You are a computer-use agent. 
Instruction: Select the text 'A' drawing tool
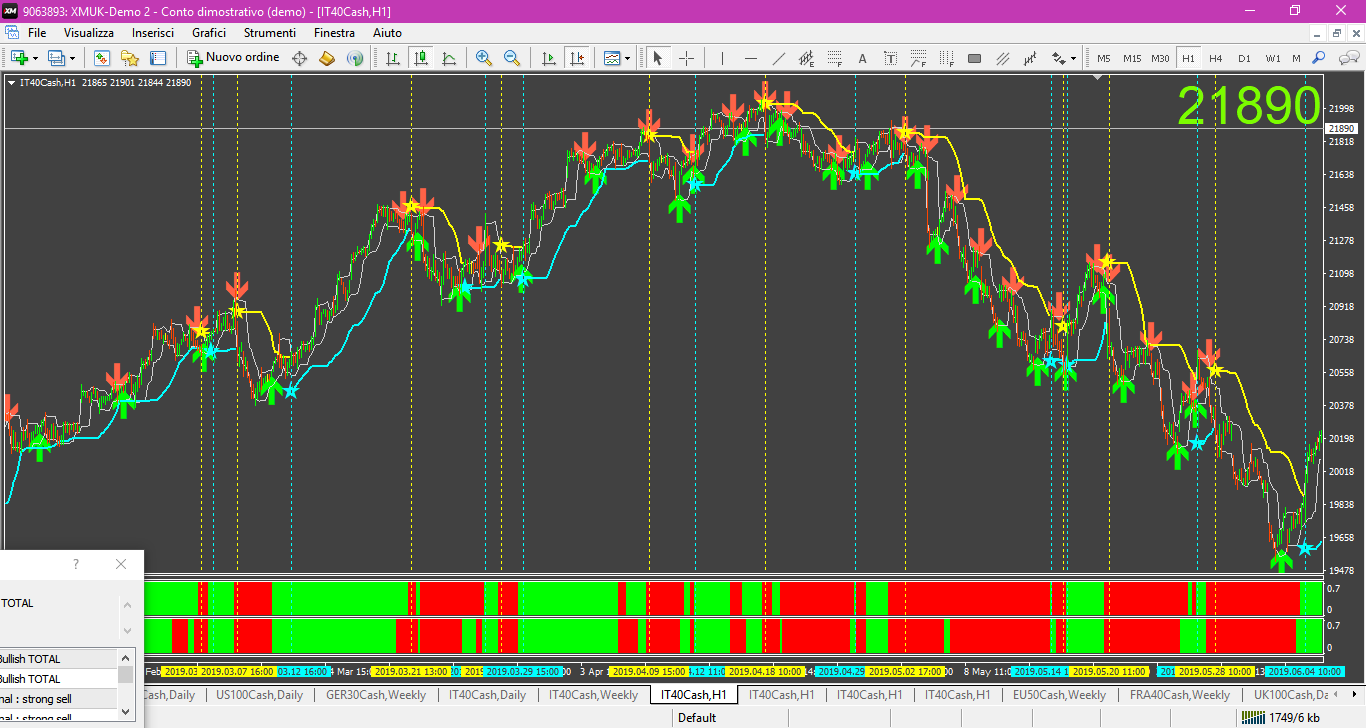pyautogui.click(x=862, y=58)
